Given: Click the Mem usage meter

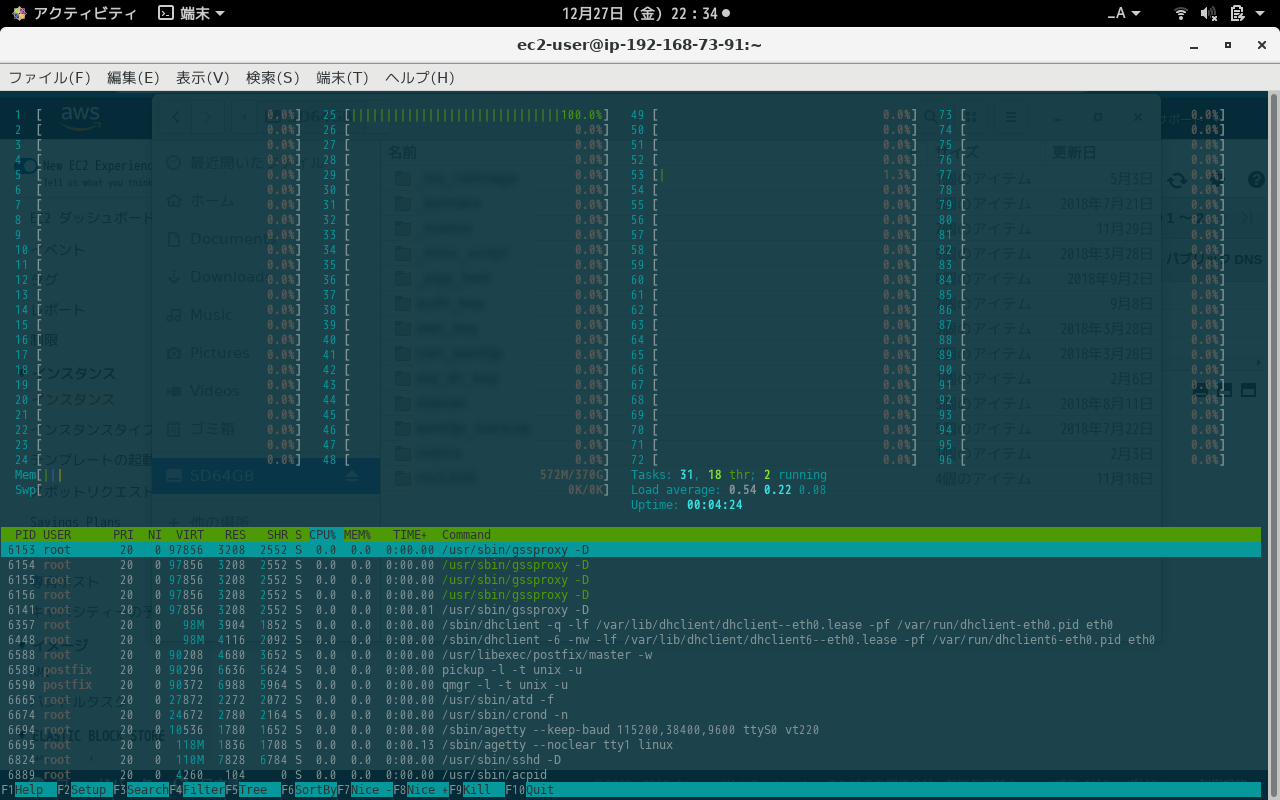Looking at the screenshot, I should point(311,475).
